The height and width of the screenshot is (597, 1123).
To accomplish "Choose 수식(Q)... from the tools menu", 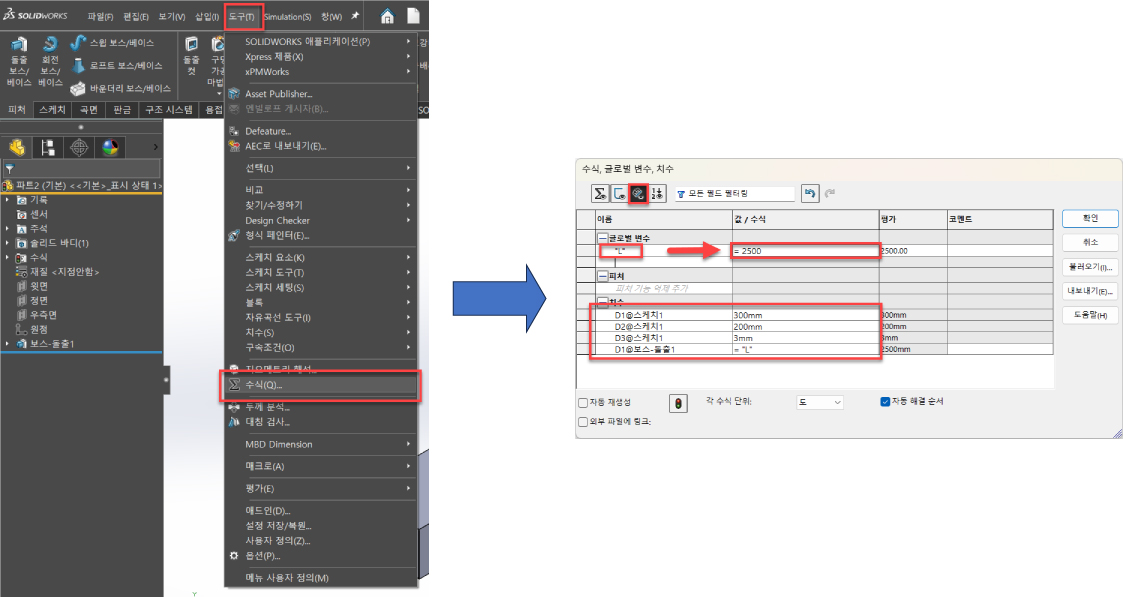I will [263, 385].
